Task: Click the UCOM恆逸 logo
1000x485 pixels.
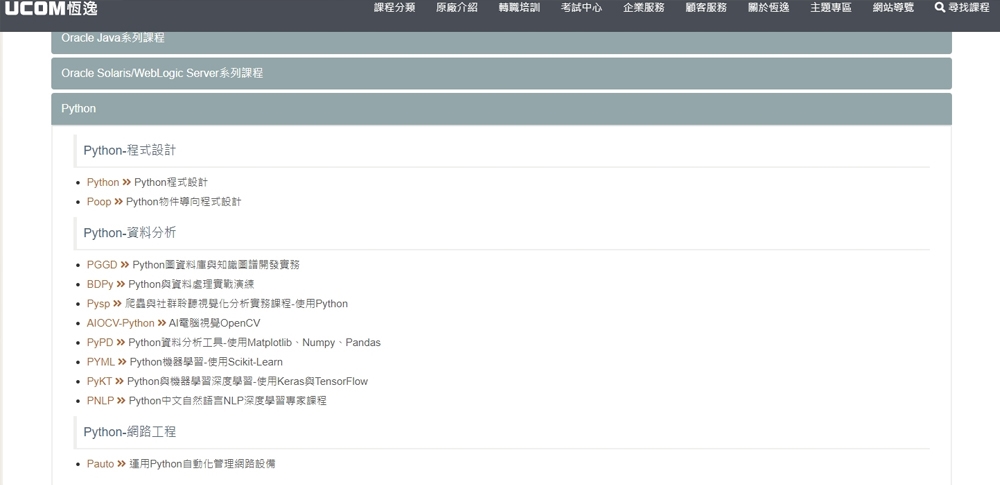Action: [51, 8]
